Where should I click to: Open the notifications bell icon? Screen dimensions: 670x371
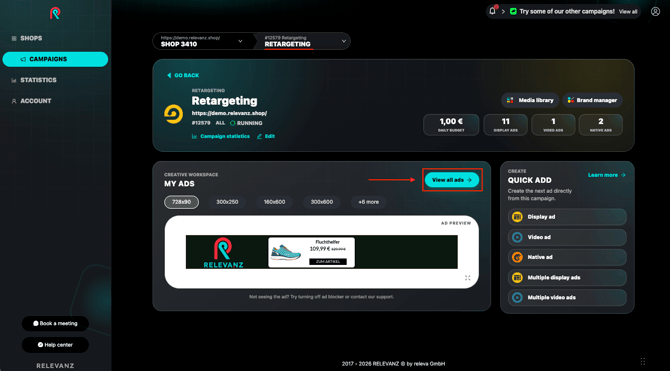(x=493, y=11)
